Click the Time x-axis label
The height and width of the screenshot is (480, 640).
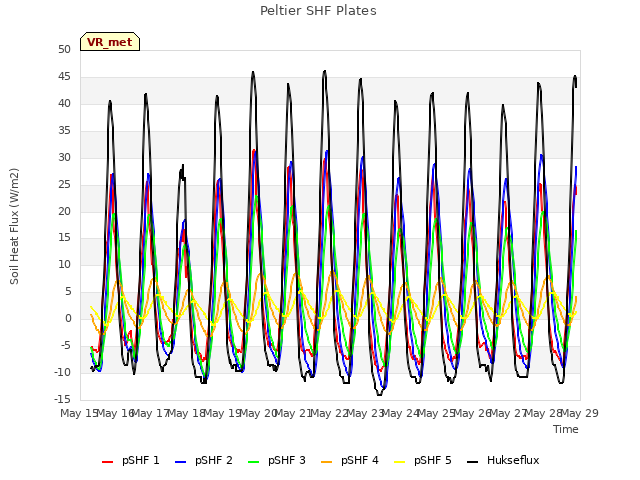[x=566, y=429]
